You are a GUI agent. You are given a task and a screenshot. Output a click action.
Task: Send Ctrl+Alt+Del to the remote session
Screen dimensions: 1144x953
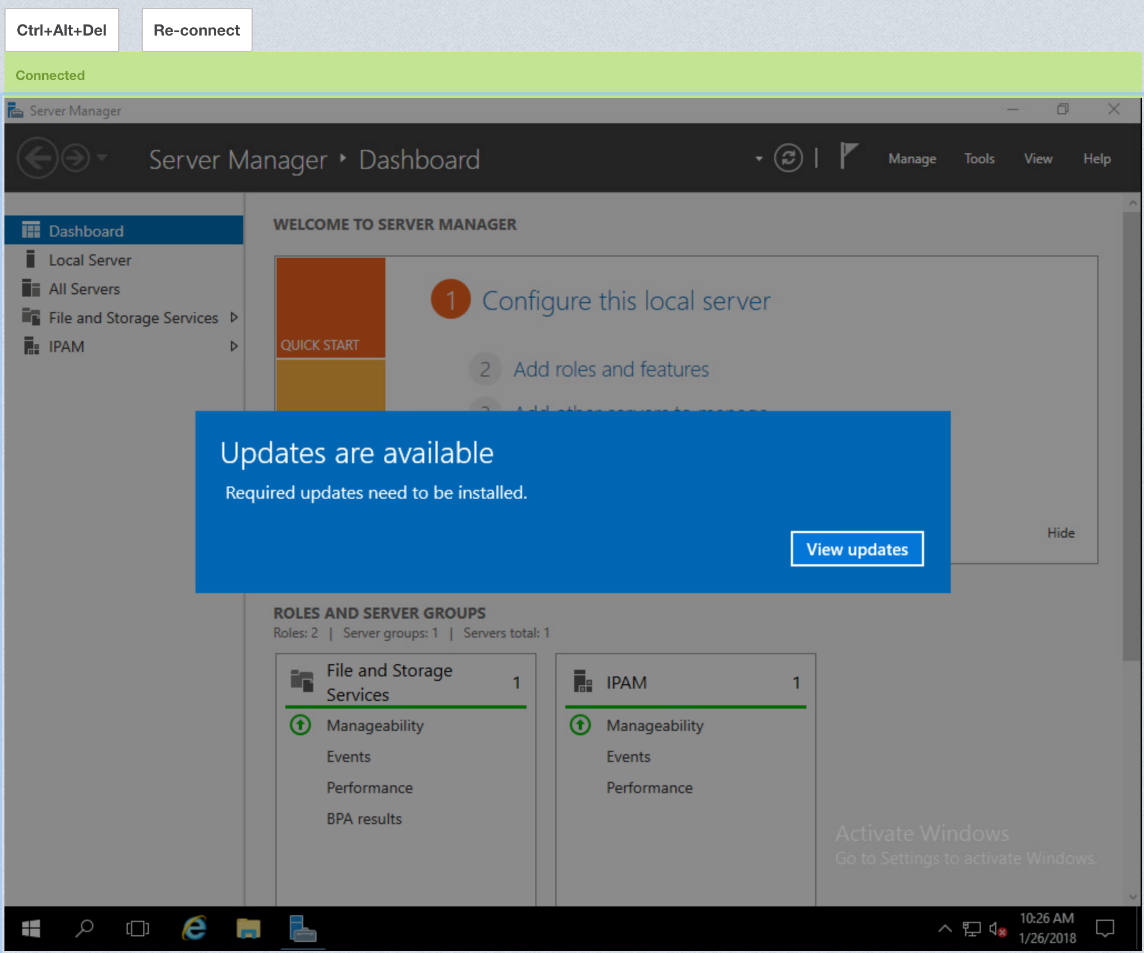click(x=62, y=30)
